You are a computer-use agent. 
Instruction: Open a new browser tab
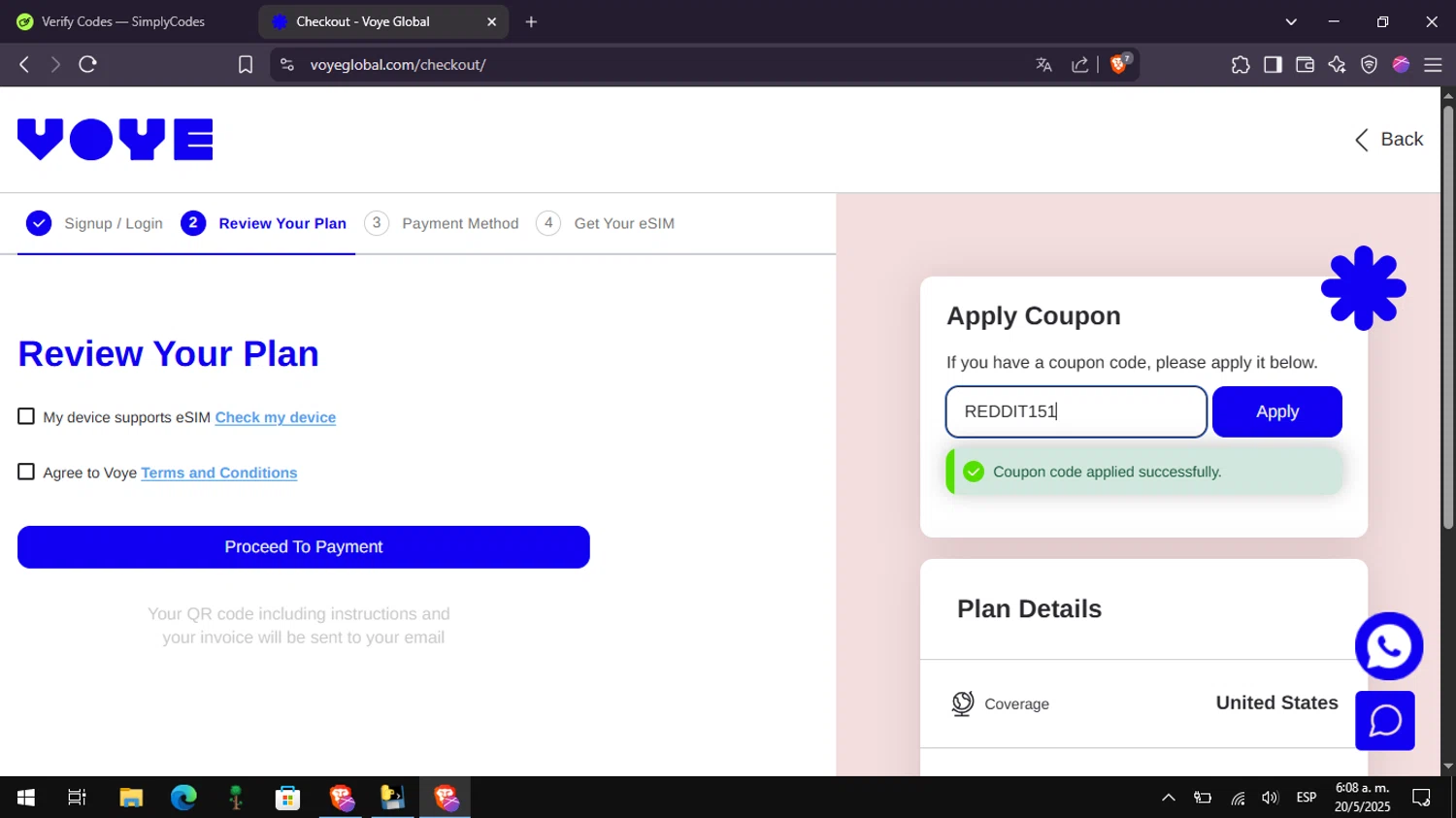[531, 21]
